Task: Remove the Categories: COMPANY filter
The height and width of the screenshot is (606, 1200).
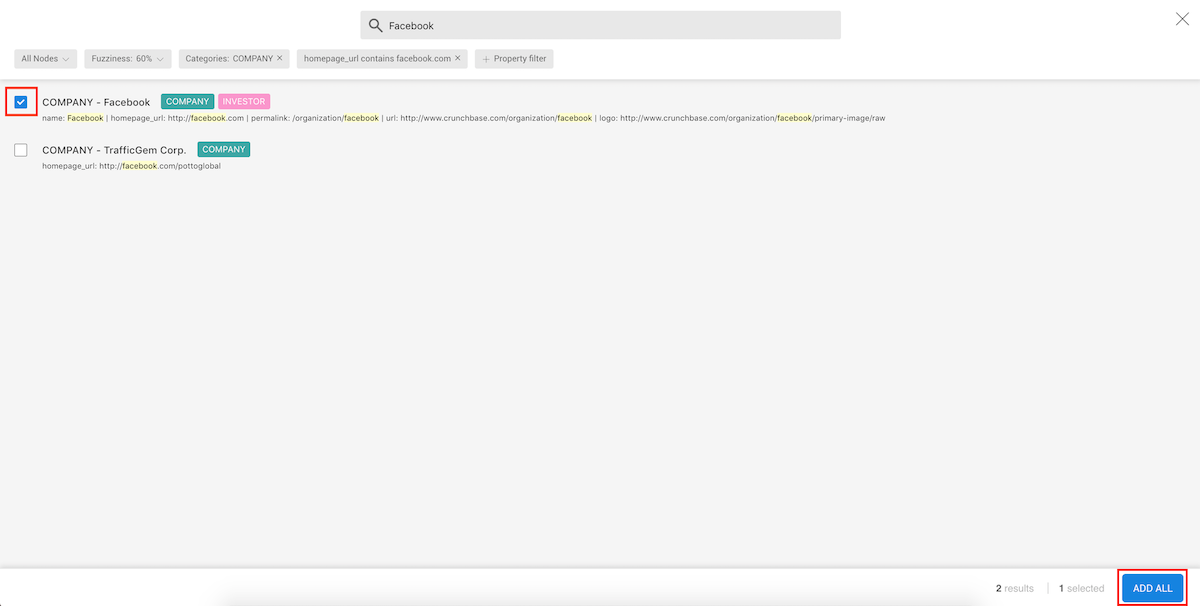Action: (x=280, y=59)
